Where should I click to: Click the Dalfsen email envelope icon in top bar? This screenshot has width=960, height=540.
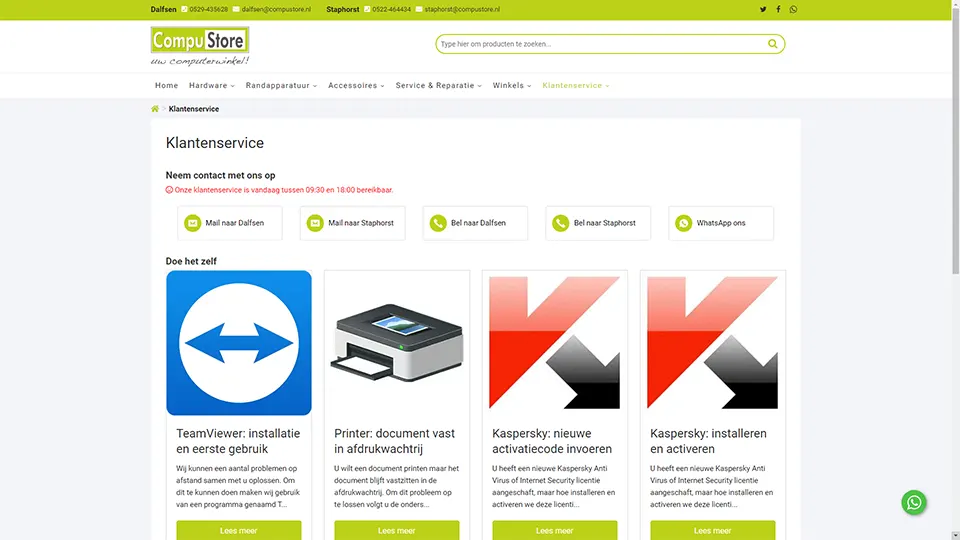pos(236,9)
